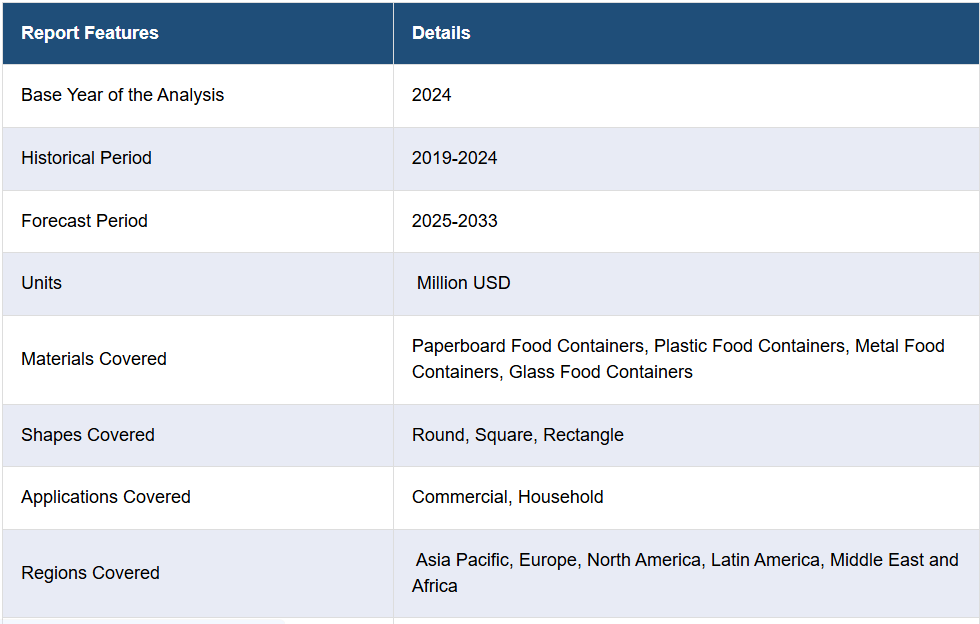Click the word Africa in regions cell
The width and height of the screenshot is (980, 624).
[x=434, y=586]
